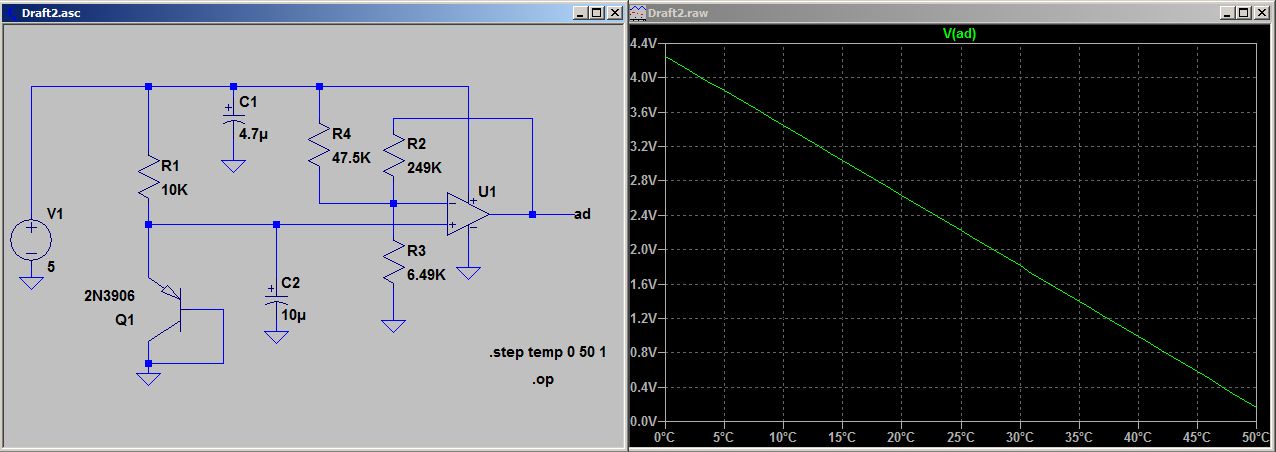Click the ground symbol below C1

[x=233, y=166]
